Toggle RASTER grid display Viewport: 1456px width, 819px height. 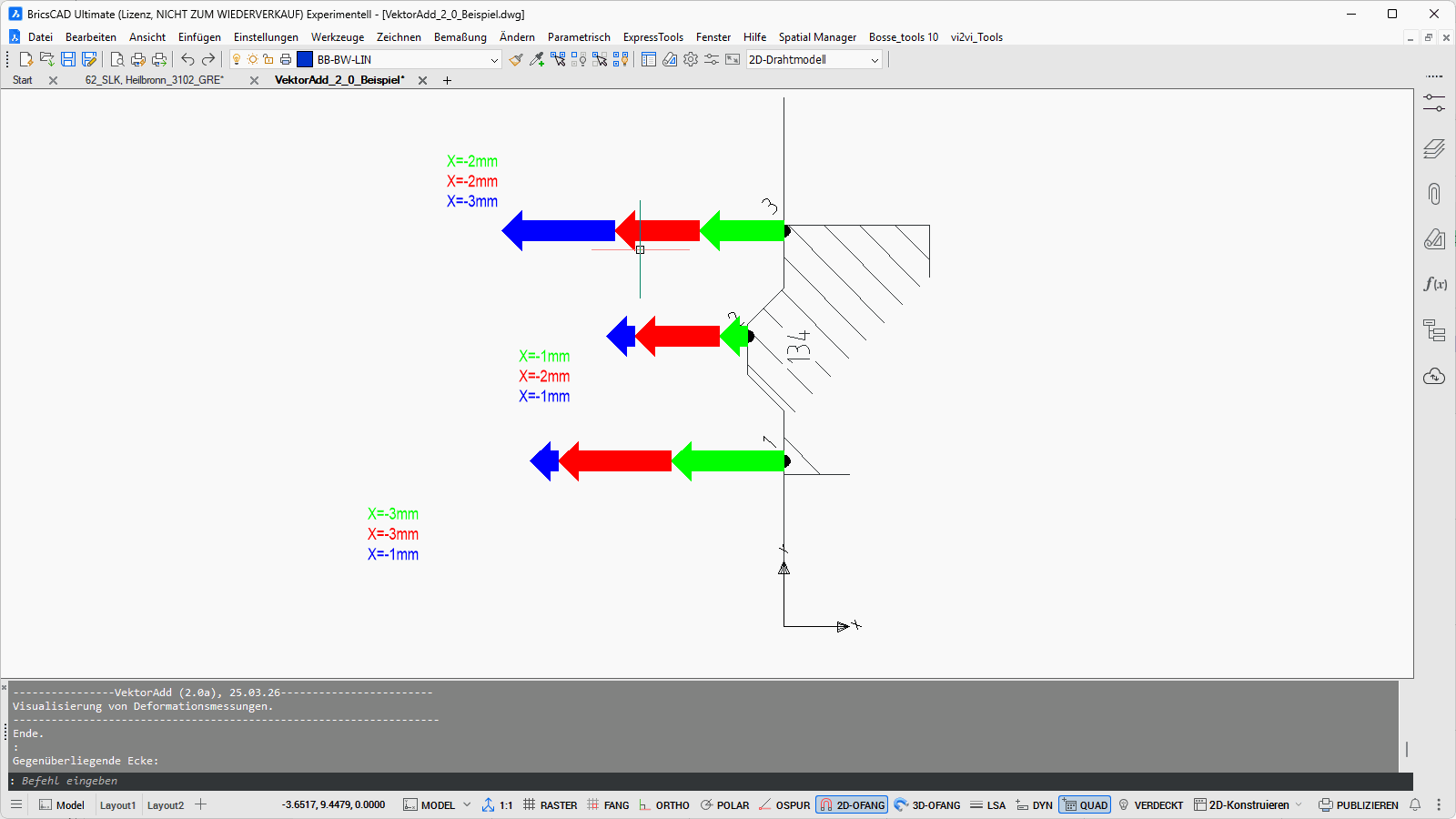[551, 805]
